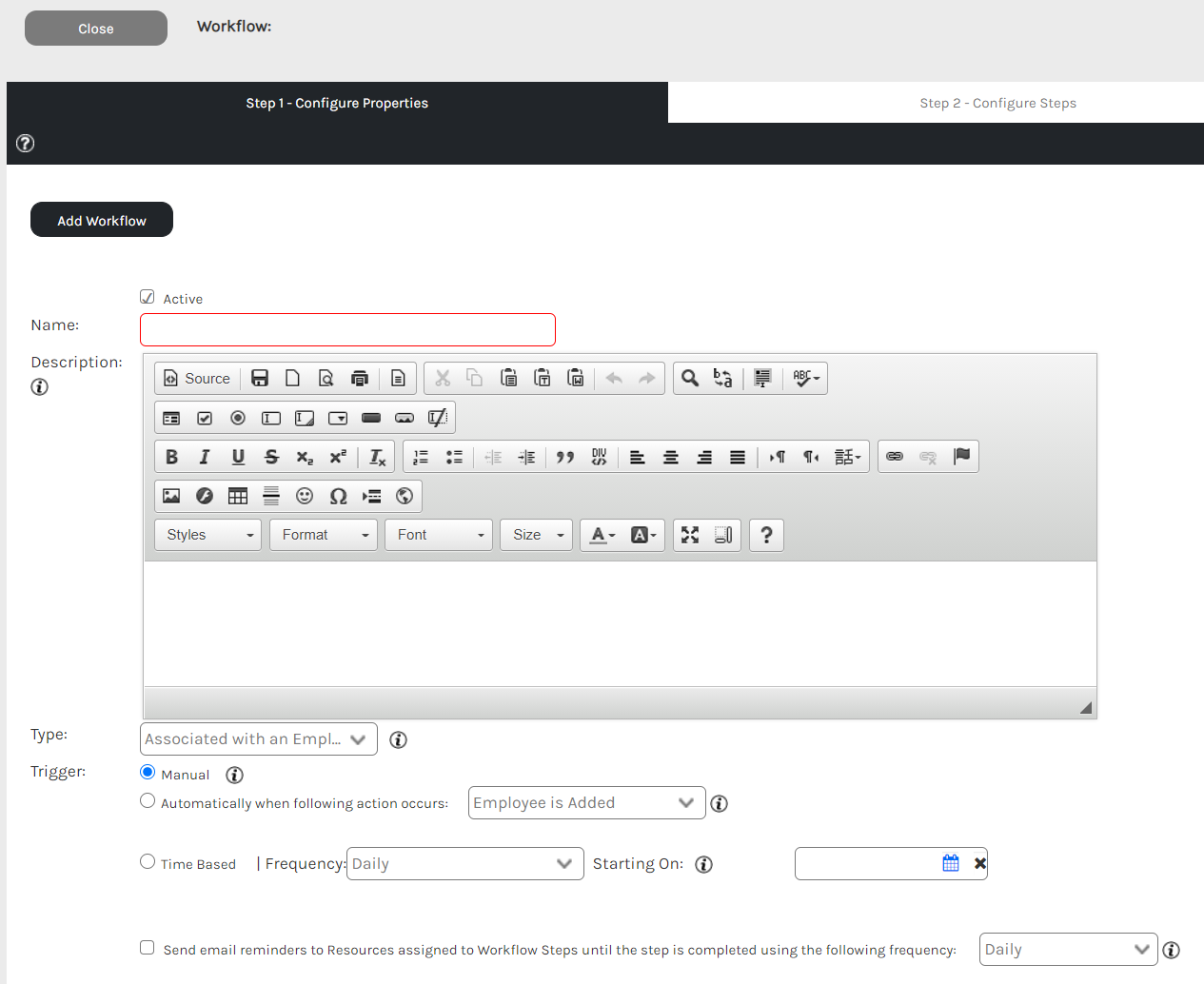Switch to Step 2 - Configure Steps tab
1204x984 pixels.
(997, 103)
